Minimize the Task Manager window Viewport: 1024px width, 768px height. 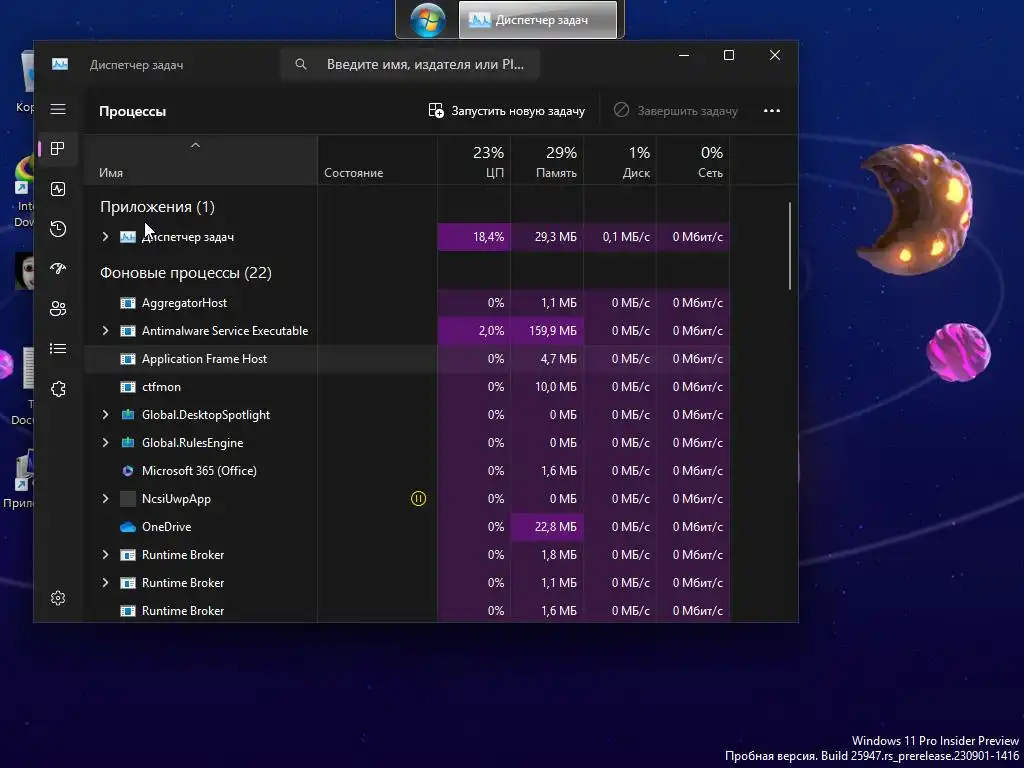tap(684, 56)
